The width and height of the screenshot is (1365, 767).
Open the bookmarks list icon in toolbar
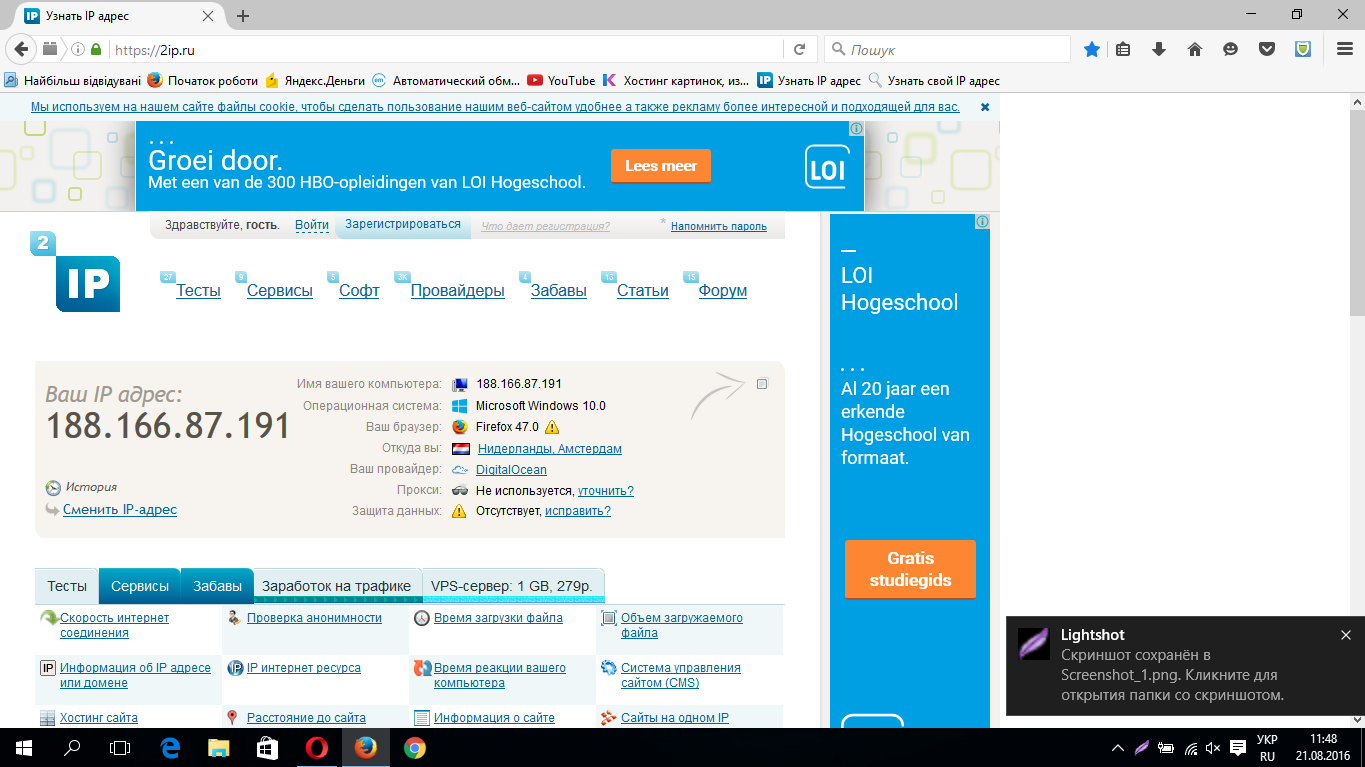click(x=1123, y=49)
